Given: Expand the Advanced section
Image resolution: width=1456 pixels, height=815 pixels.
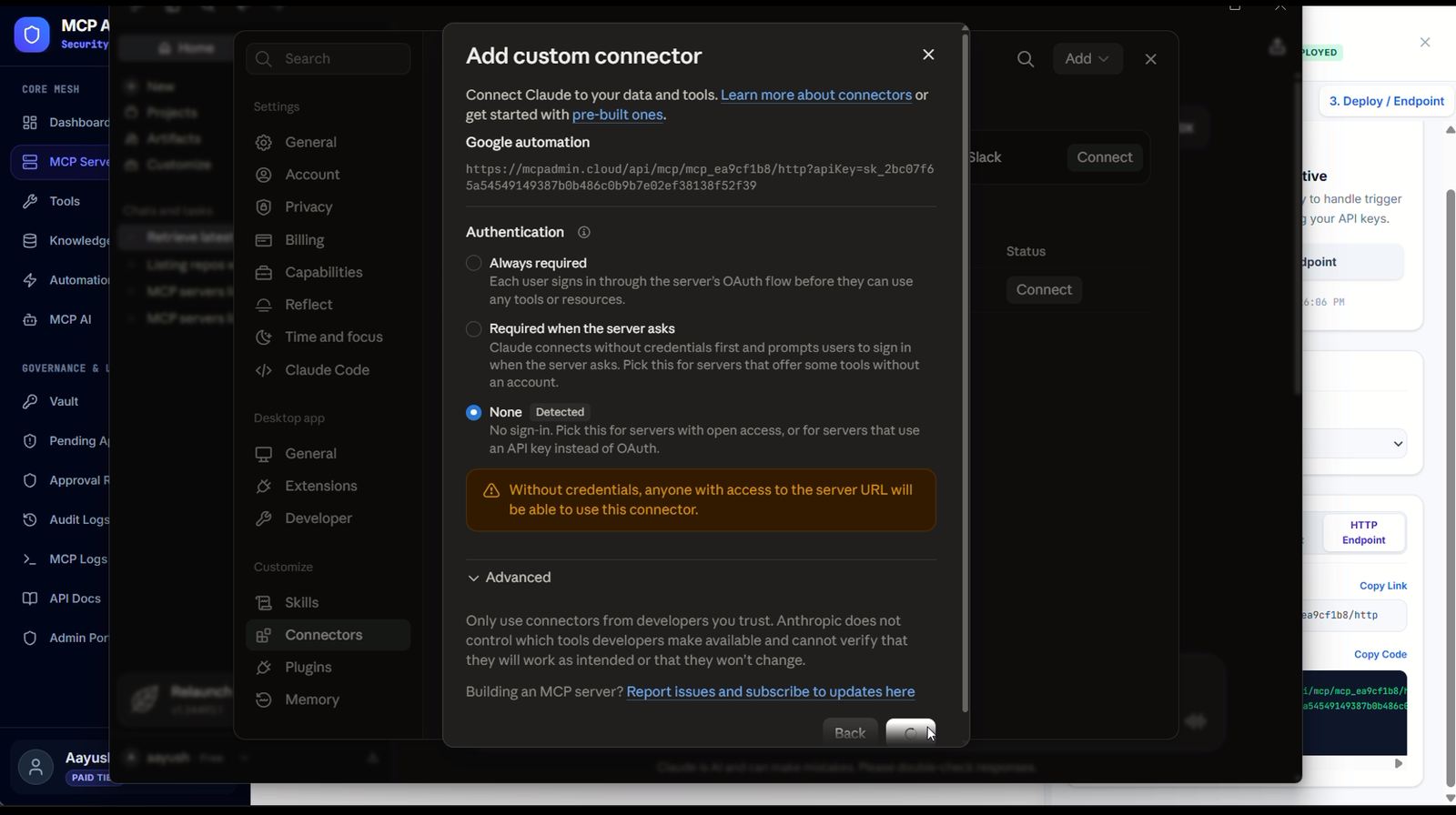Looking at the screenshot, I should (509, 578).
